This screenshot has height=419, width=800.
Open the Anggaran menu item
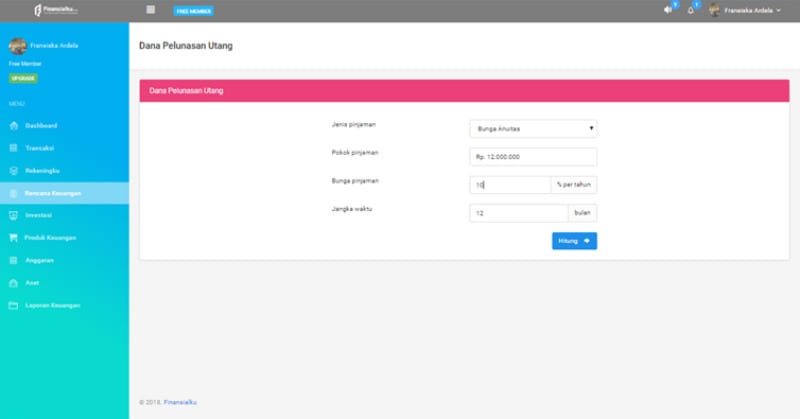pos(40,260)
